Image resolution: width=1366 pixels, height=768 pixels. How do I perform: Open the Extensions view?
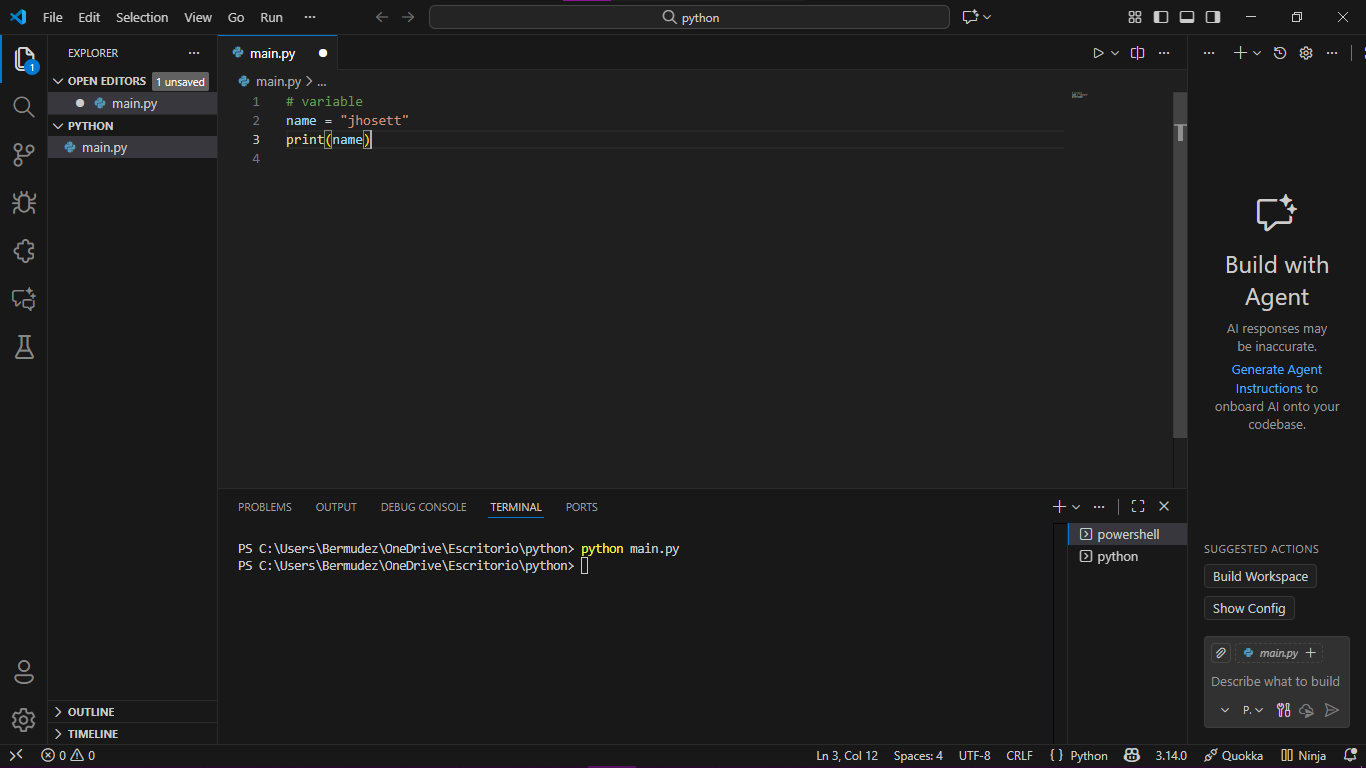coord(24,251)
